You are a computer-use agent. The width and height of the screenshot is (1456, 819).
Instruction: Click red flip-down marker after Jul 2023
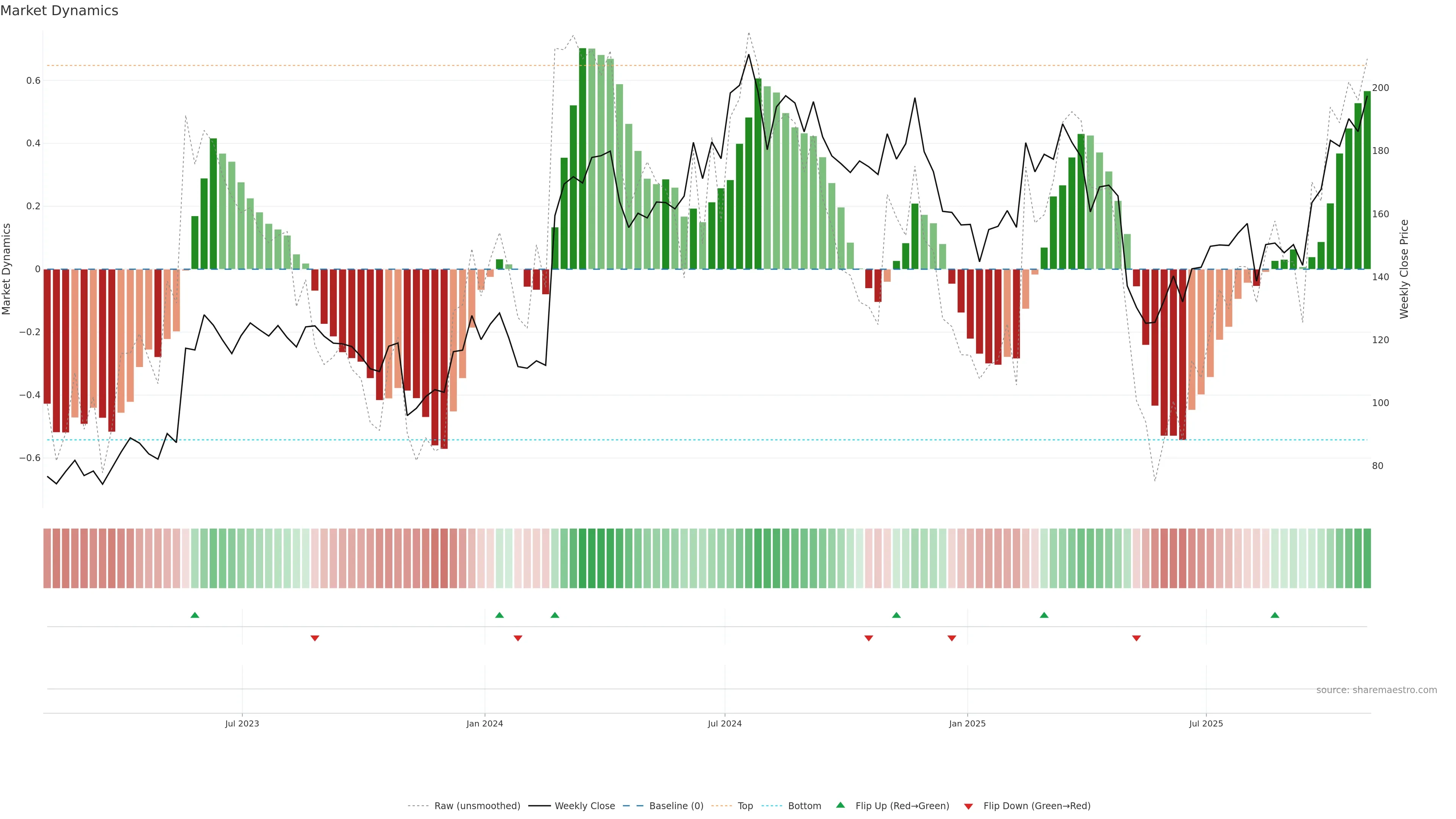click(x=315, y=638)
